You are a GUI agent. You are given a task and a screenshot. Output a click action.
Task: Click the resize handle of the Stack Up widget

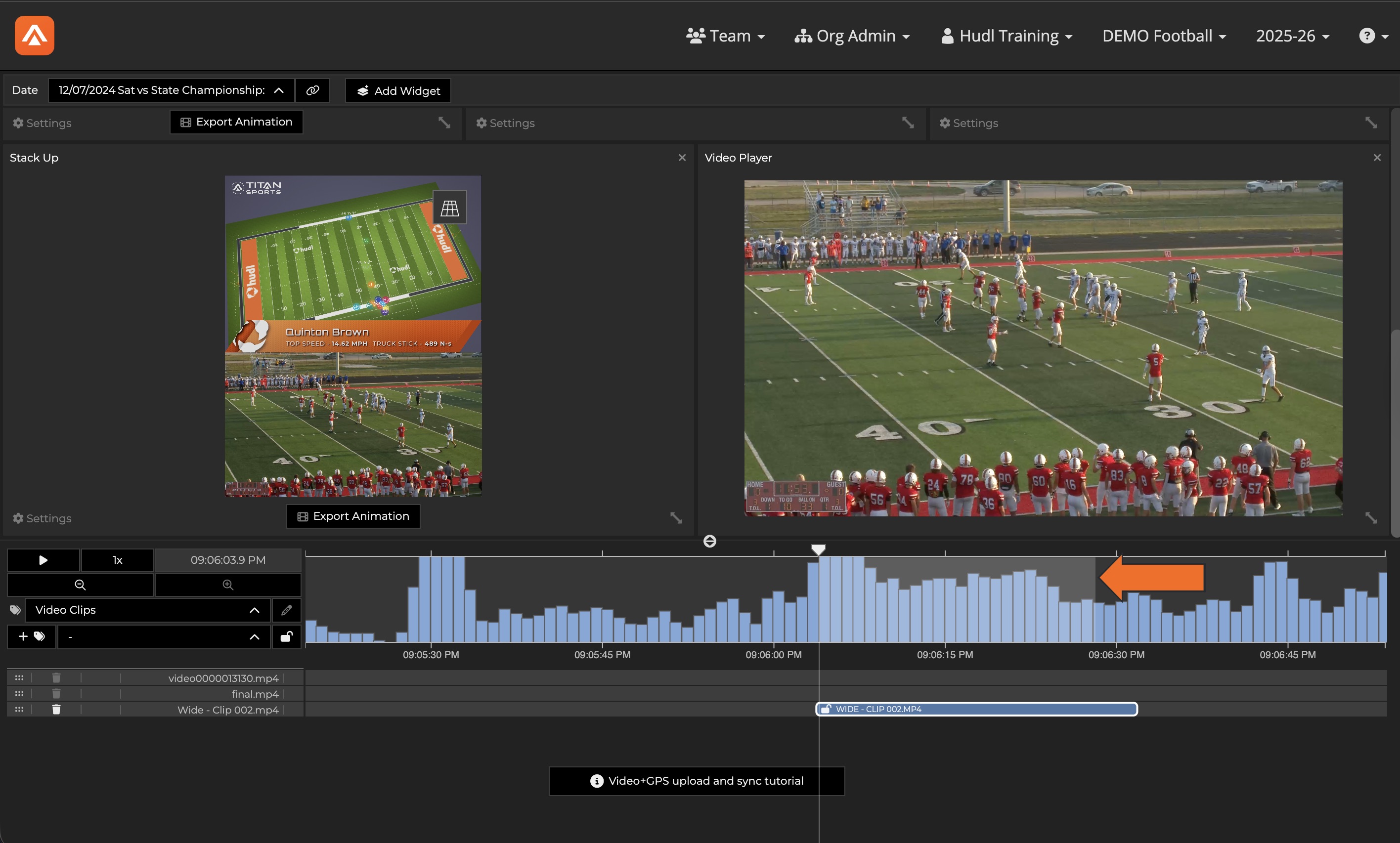676,517
